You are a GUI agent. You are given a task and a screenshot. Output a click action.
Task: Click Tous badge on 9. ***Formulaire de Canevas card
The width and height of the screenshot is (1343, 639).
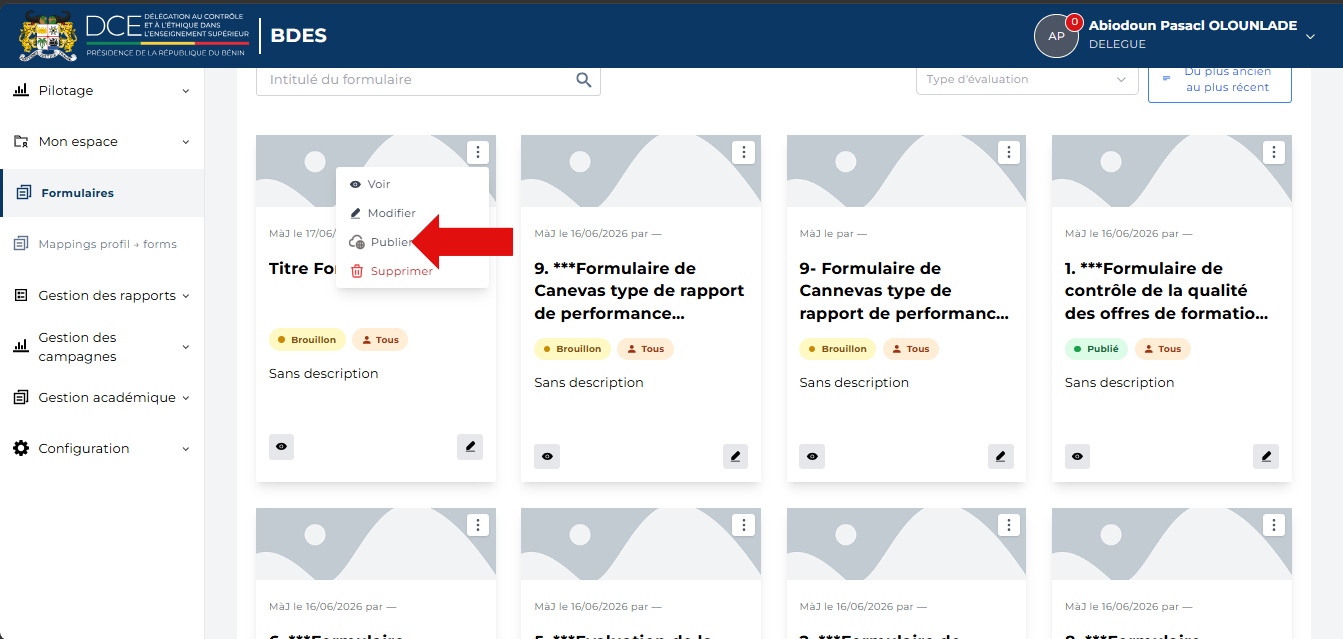pos(646,349)
